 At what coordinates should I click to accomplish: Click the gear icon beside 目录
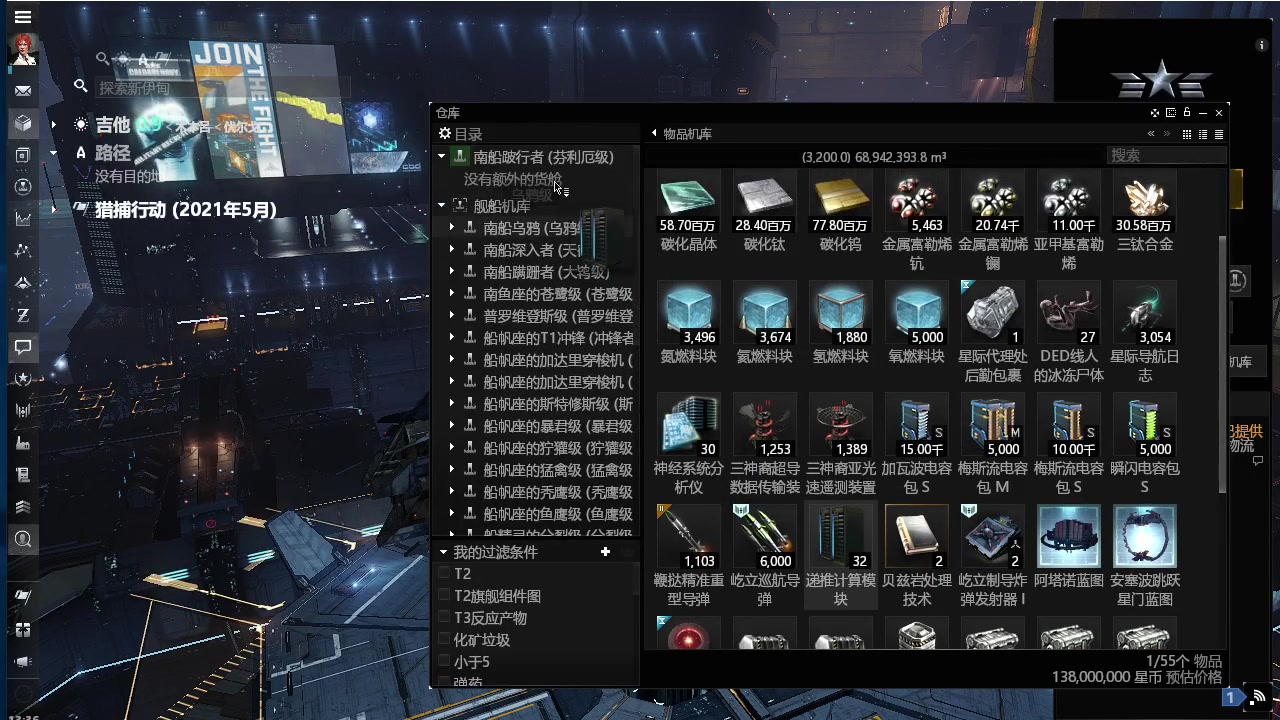tap(445, 134)
